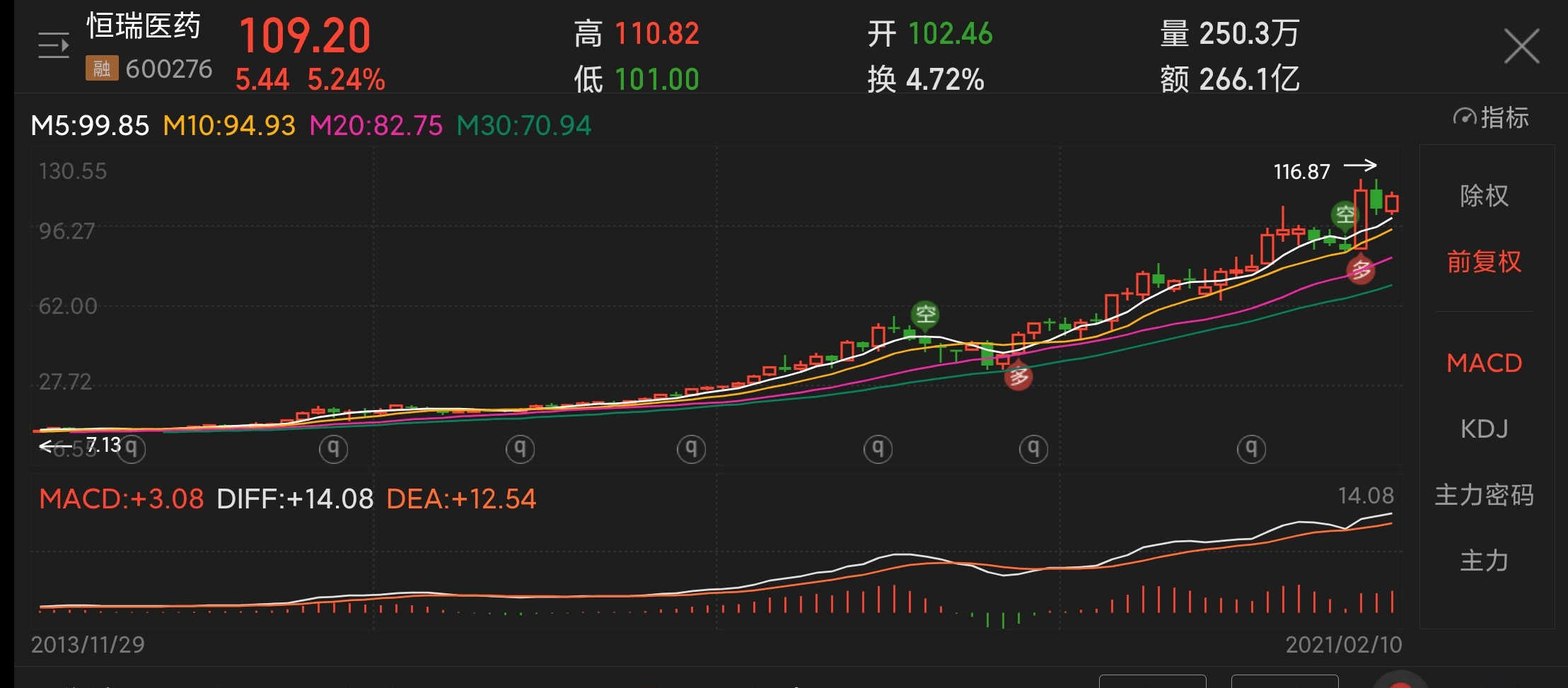Tap the red 多 marker mid-chart
The width and height of the screenshot is (1568, 688).
point(1018,376)
